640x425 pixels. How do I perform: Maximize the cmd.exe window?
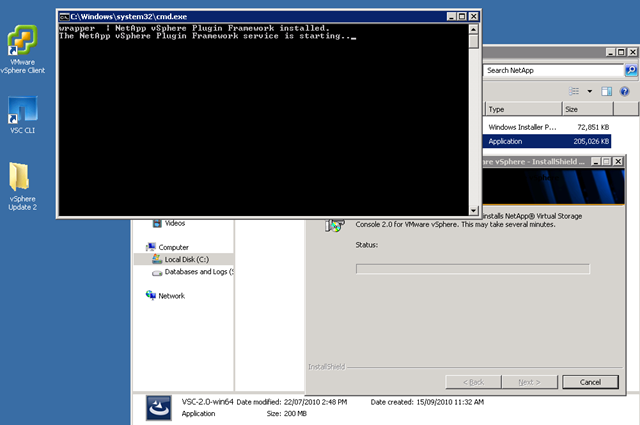point(462,17)
